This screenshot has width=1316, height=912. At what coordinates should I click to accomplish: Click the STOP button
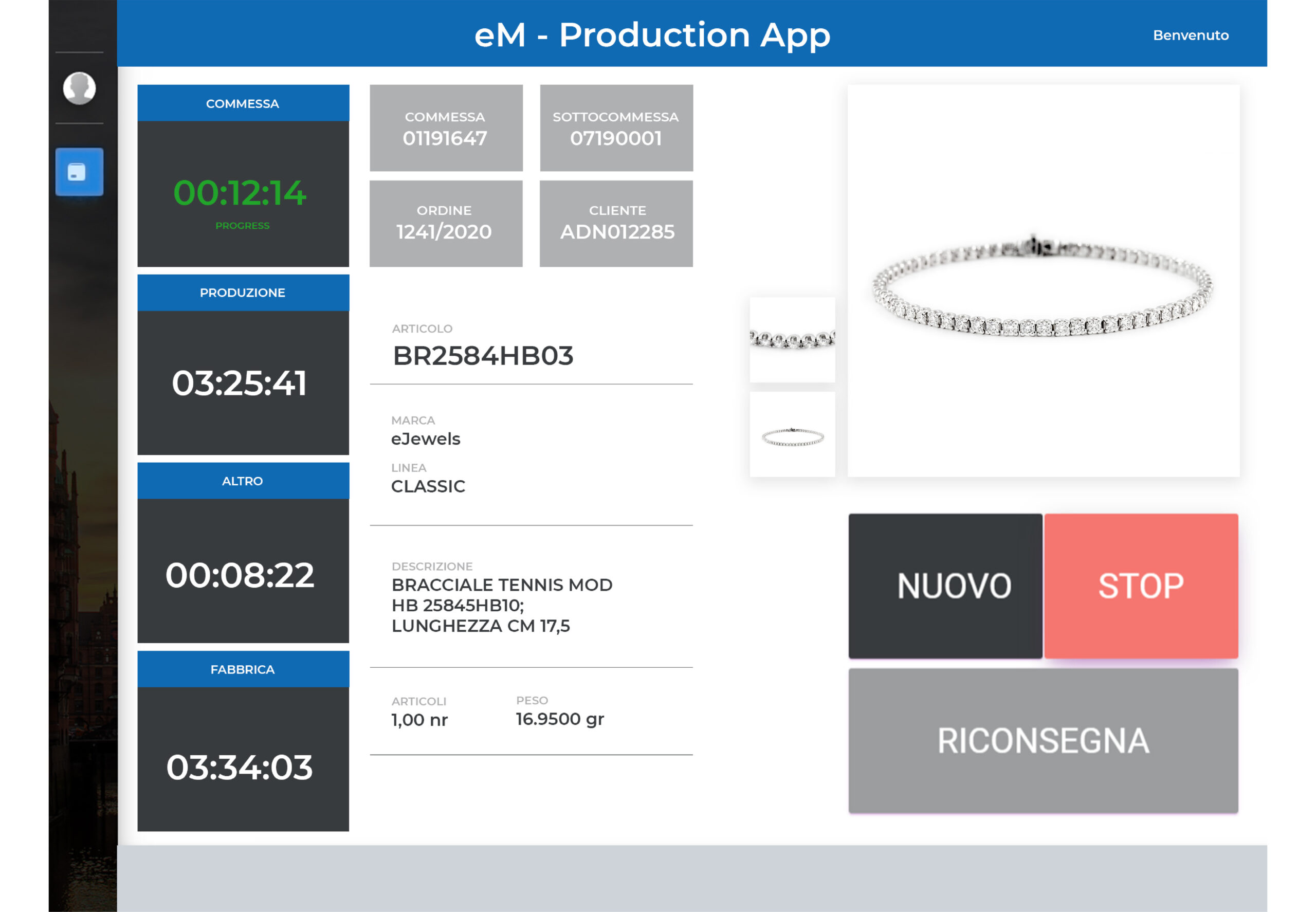[1141, 586]
